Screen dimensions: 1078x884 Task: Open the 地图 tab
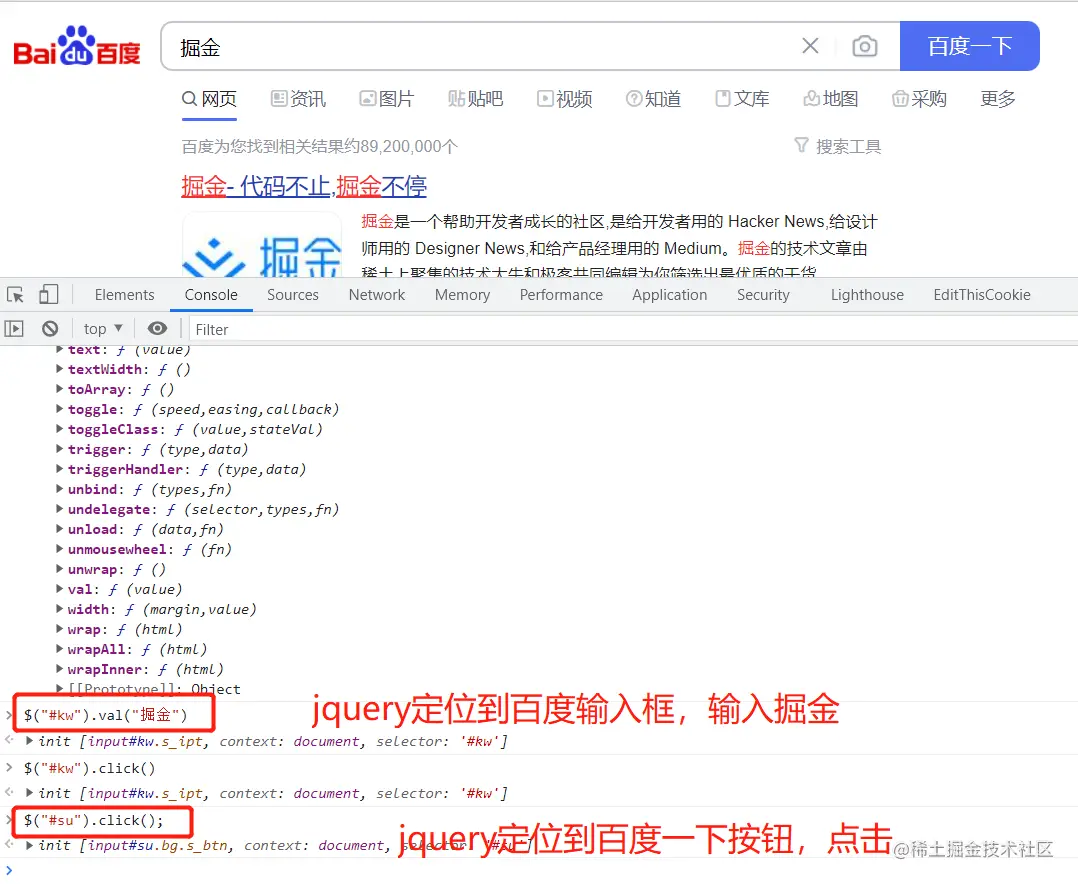click(x=830, y=99)
